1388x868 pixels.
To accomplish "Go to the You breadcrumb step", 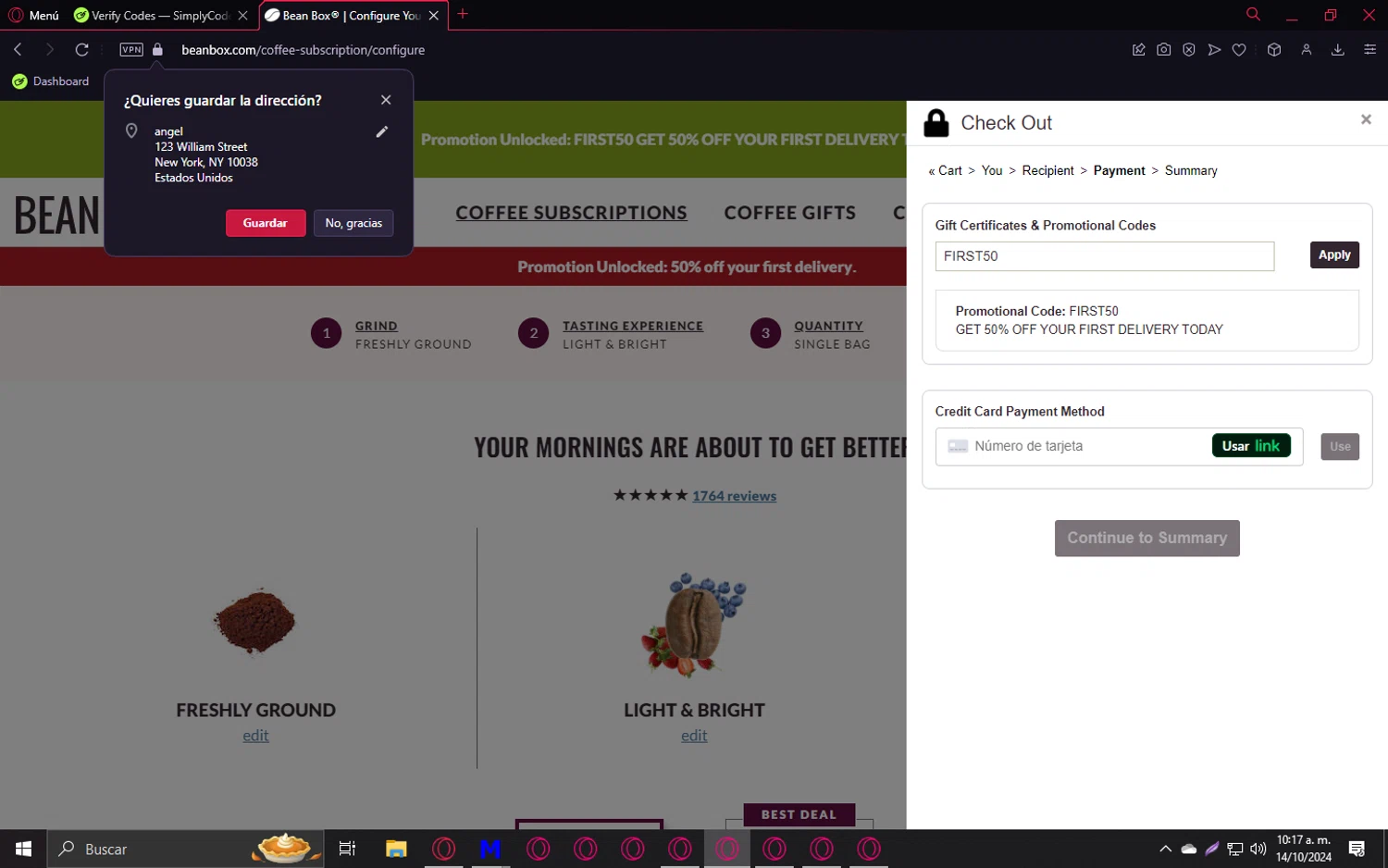I will point(992,170).
